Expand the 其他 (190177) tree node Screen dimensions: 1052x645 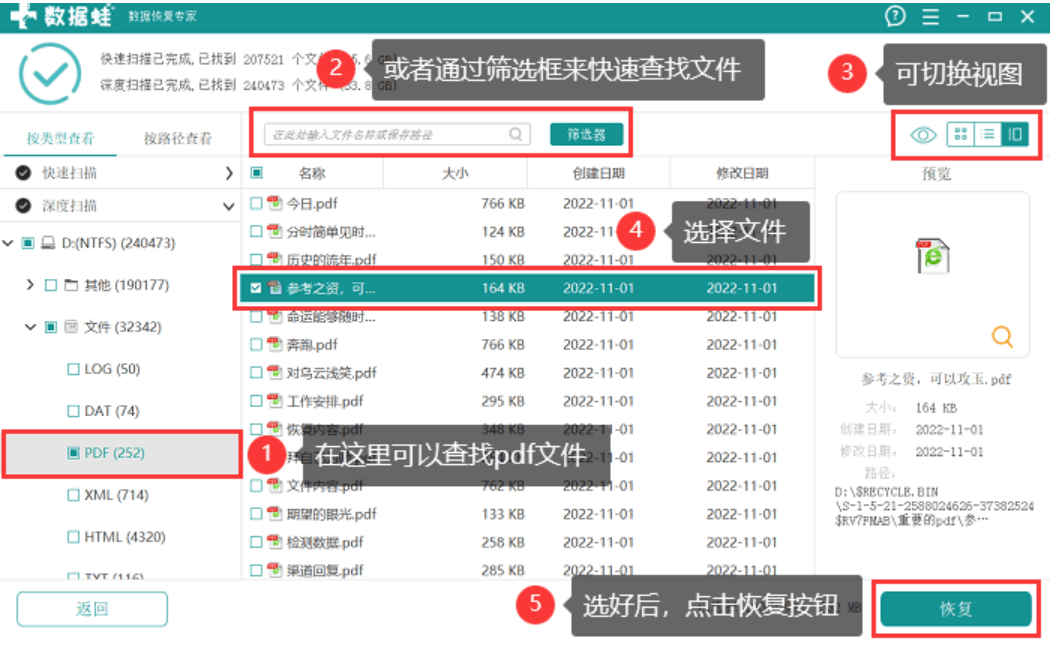click(x=30, y=285)
